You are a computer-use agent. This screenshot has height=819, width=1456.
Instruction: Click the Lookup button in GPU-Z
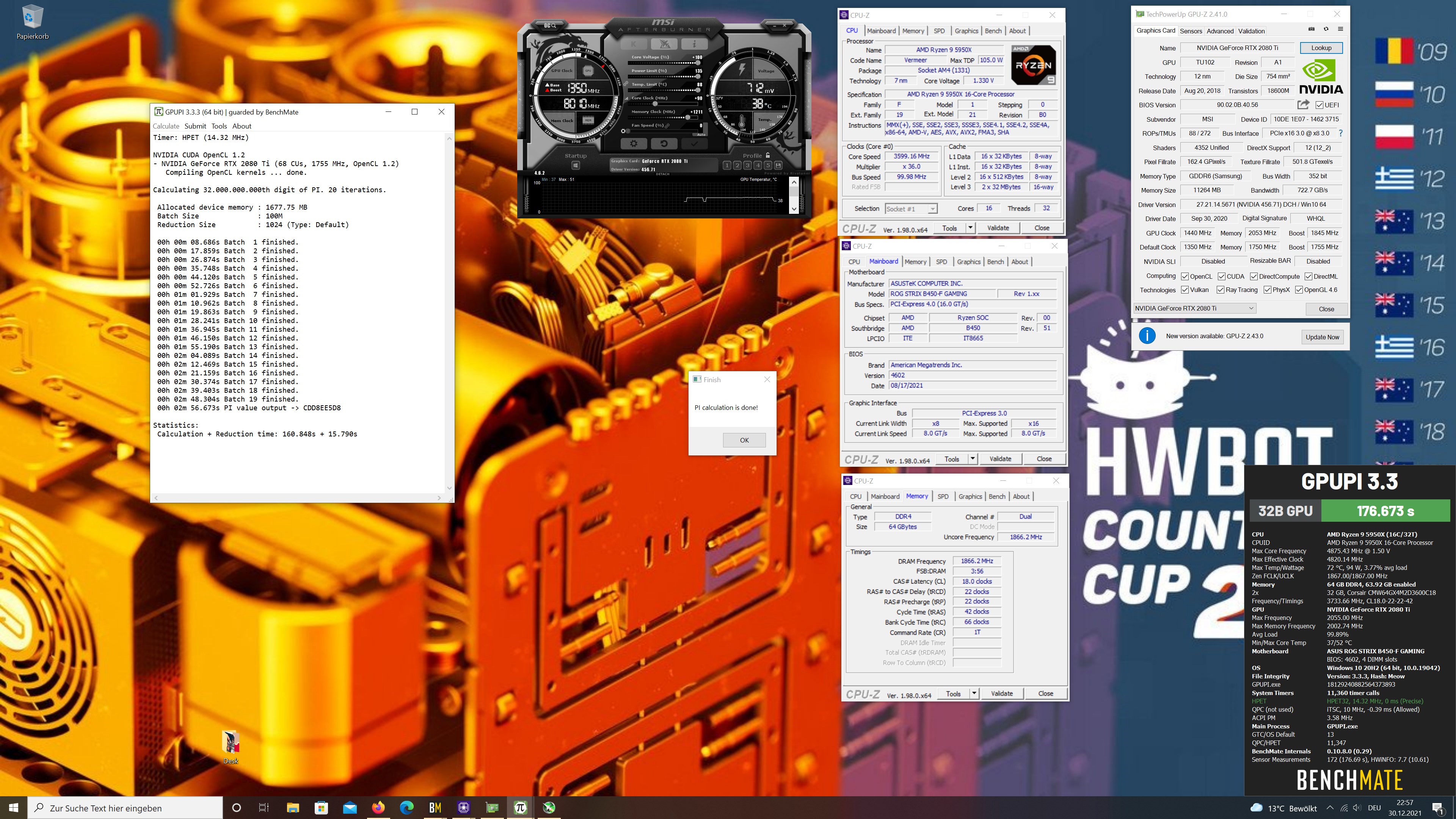click(x=1321, y=48)
